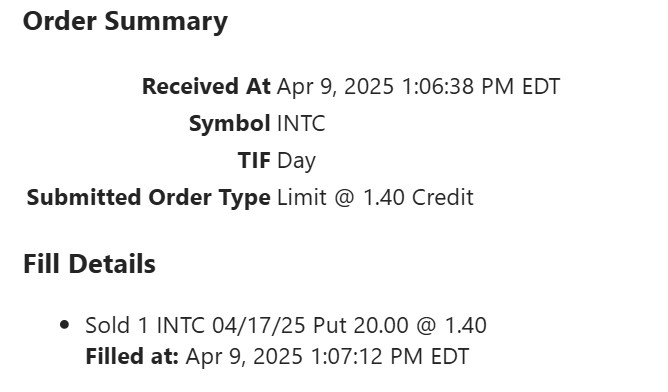Click the received timestamp Apr 9, 2025 1:06:38 PM EDT
The width and height of the screenshot is (668, 392).
coord(418,86)
